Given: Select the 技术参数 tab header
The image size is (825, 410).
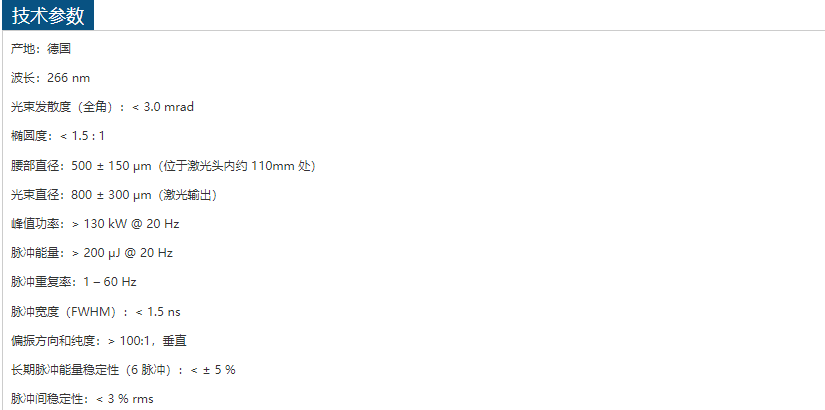Looking at the screenshot, I should click(48, 16).
